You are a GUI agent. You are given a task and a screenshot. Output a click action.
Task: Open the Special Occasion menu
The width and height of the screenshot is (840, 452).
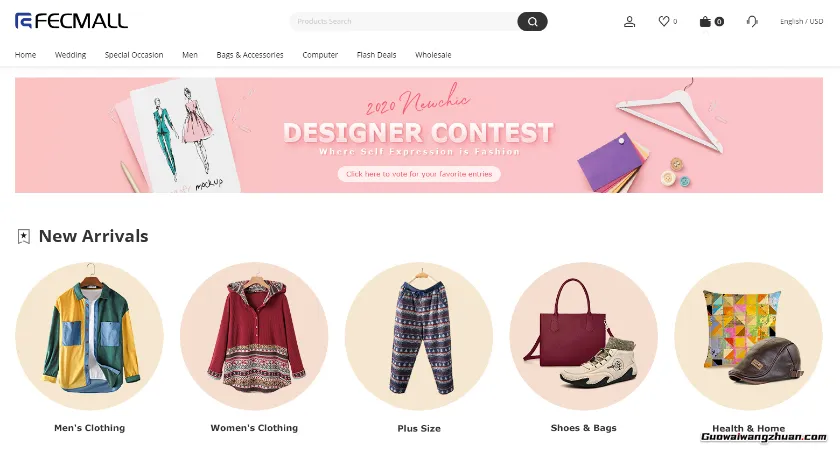(x=134, y=55)
